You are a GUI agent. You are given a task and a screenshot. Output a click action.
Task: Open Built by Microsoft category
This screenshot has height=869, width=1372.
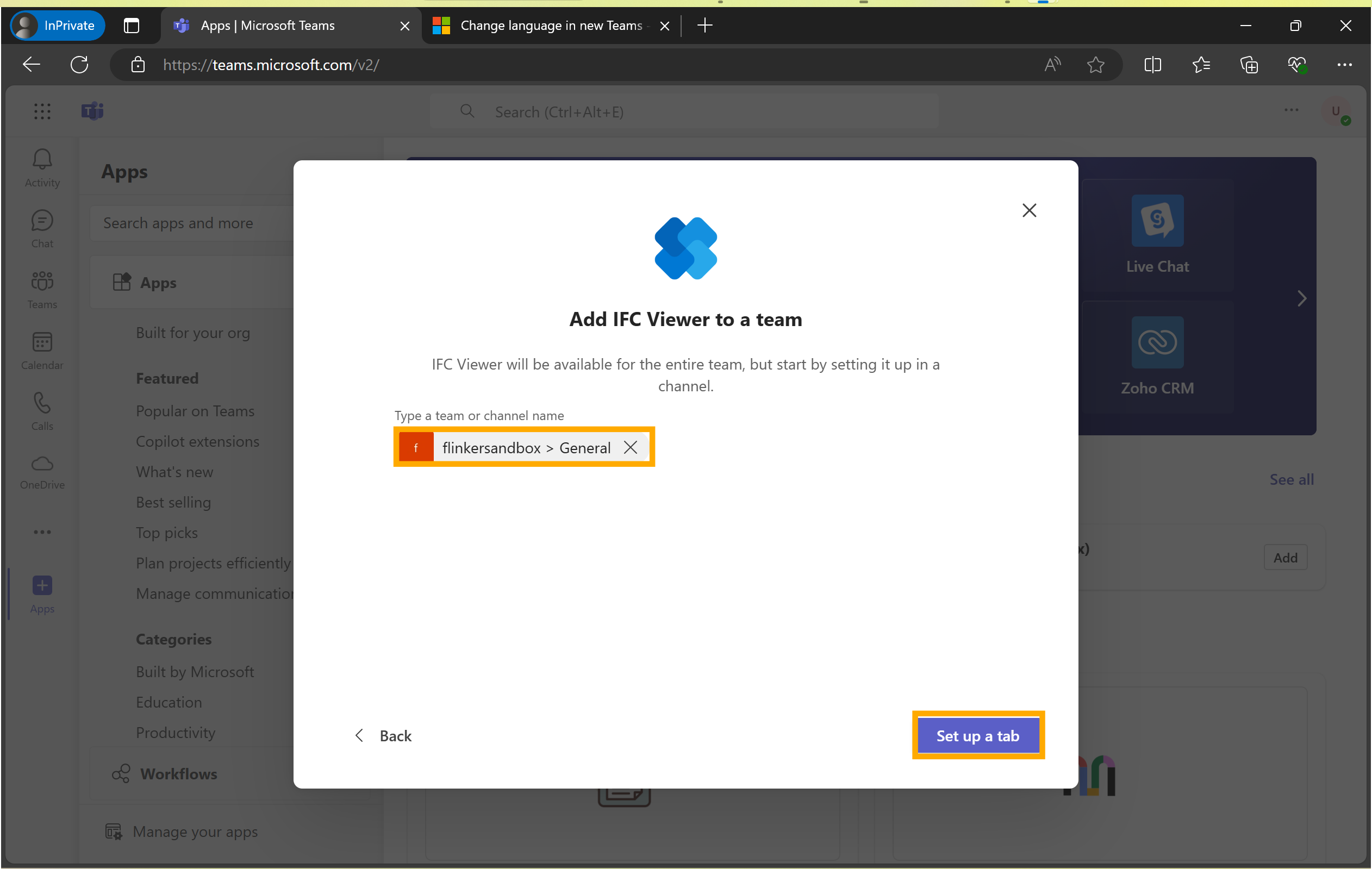195,671
